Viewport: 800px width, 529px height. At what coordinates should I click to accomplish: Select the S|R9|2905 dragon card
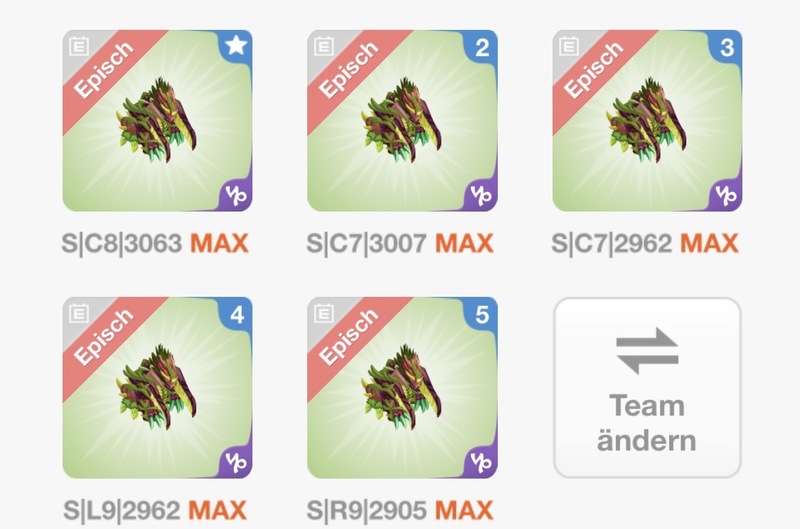point(402,388)
